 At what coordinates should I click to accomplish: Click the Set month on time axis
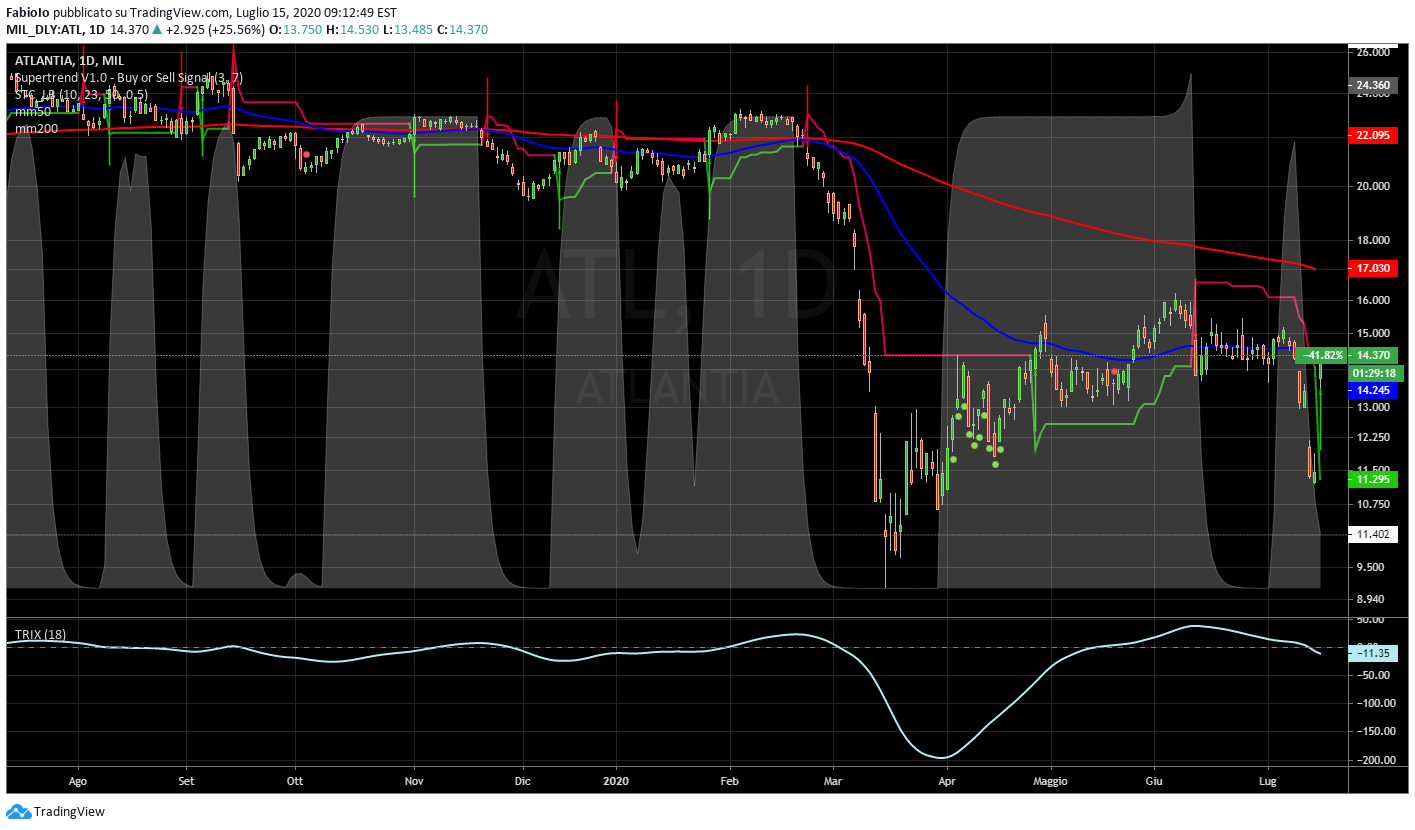[186, 781]
